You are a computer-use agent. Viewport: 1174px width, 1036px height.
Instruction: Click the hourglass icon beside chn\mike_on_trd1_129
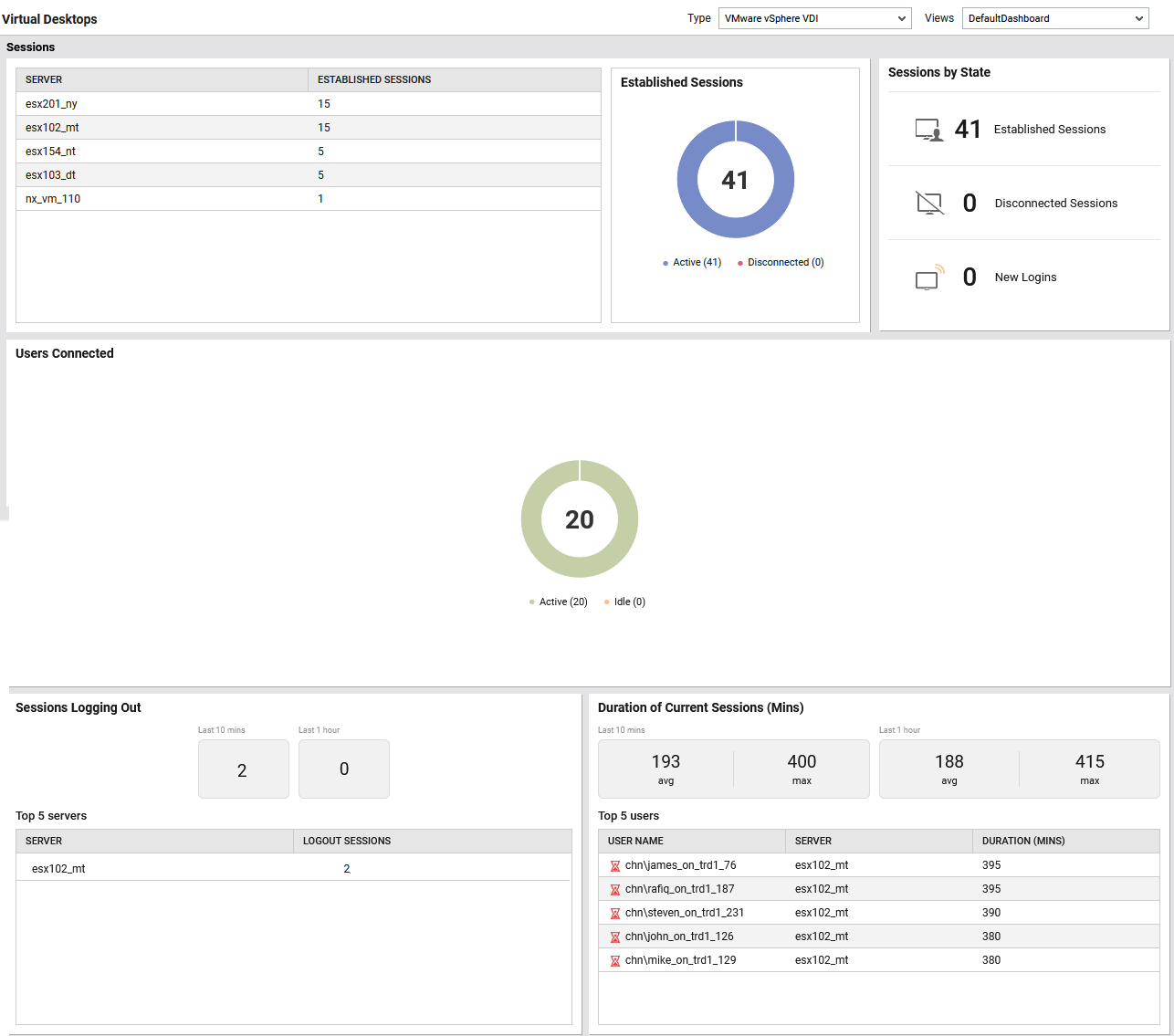coord(615,959)
